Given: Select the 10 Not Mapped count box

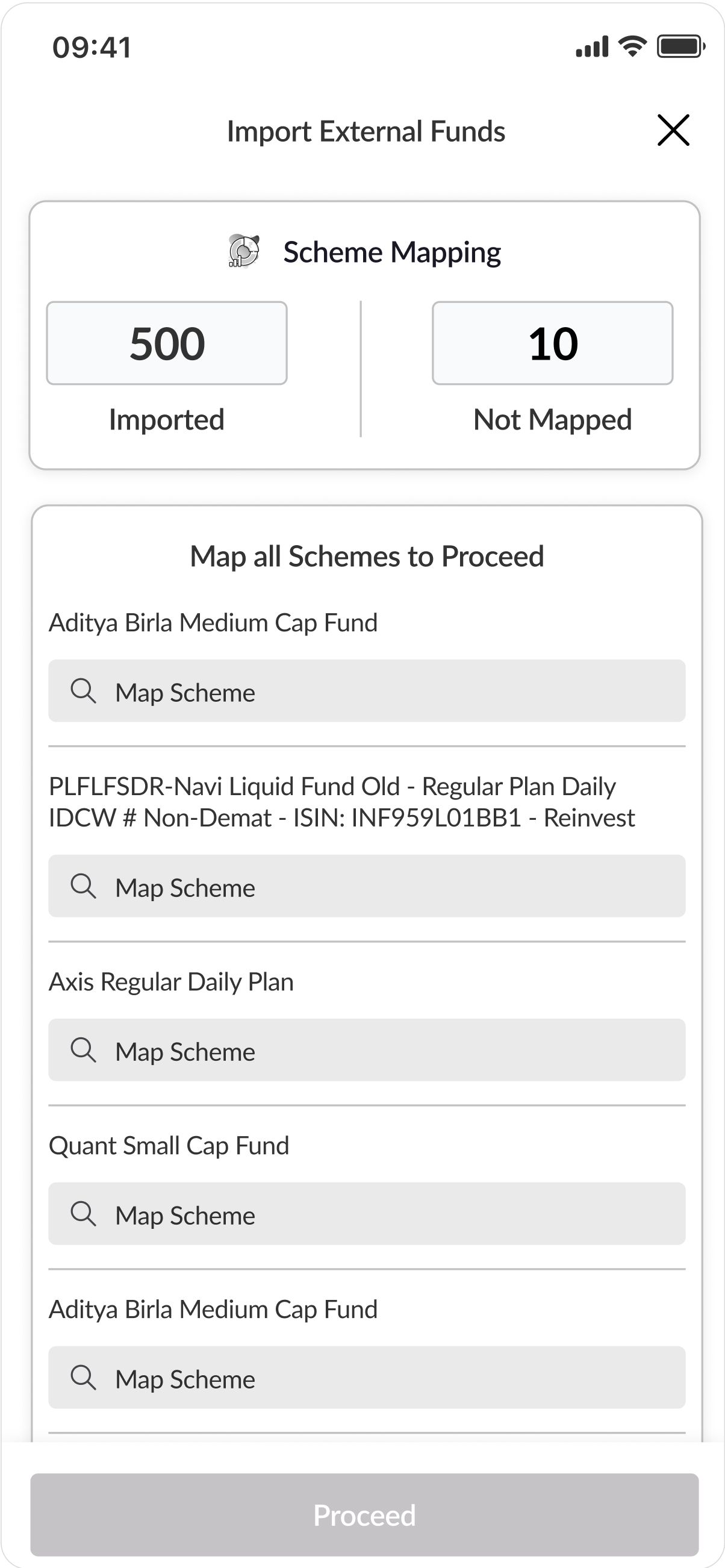Looking at the screenshot, I should (x=552, y=343).
